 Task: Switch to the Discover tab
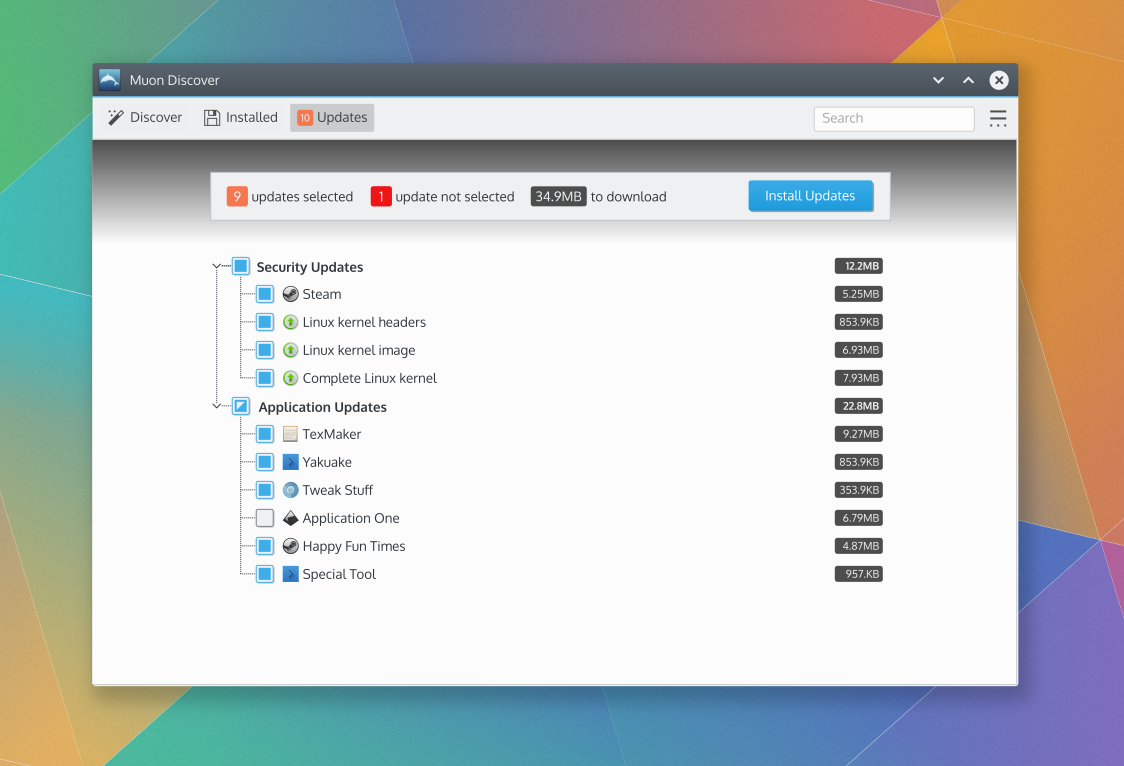point(146,118)
